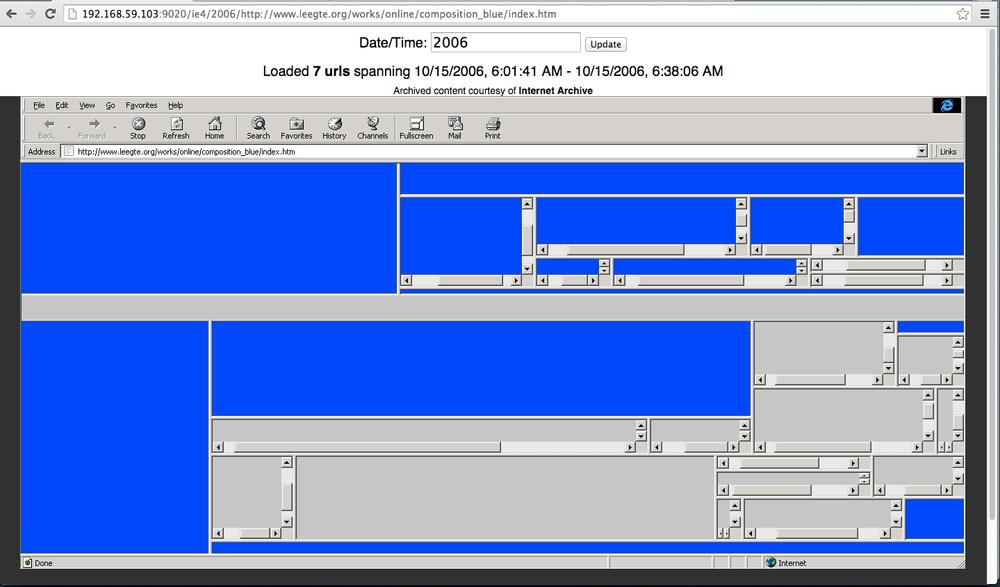Open the Forward button history dropdown arrow
This screenshot has height=587, width=1000.
(x=115, y=128)
